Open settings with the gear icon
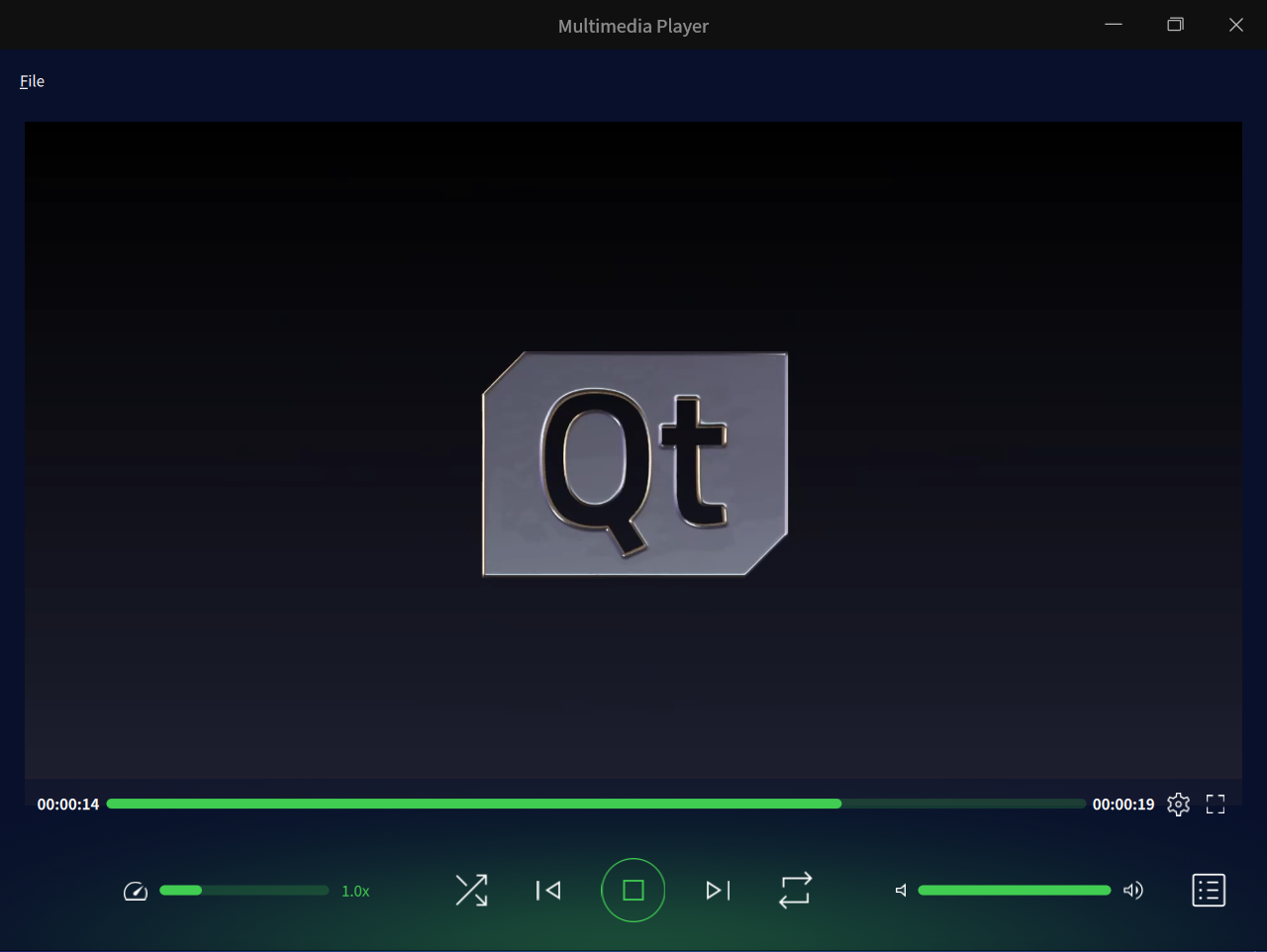Screen dimensions: 1267x952 click(x=1178, y=805)
